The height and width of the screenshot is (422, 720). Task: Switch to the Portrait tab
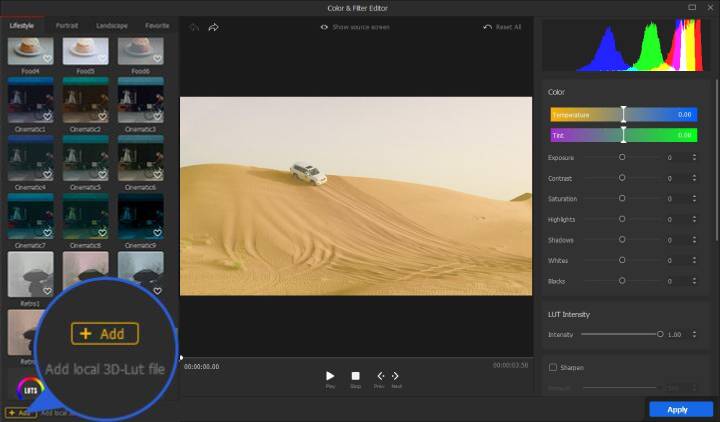(68, 25)
